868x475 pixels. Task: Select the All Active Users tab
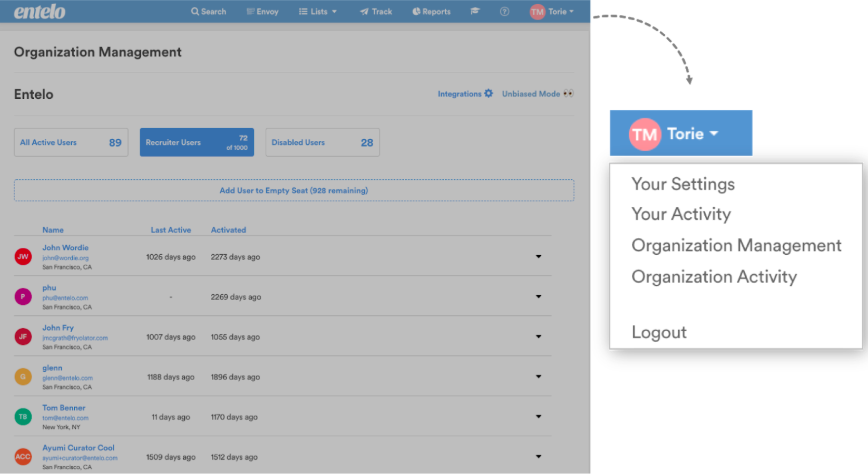coord(71,142)
